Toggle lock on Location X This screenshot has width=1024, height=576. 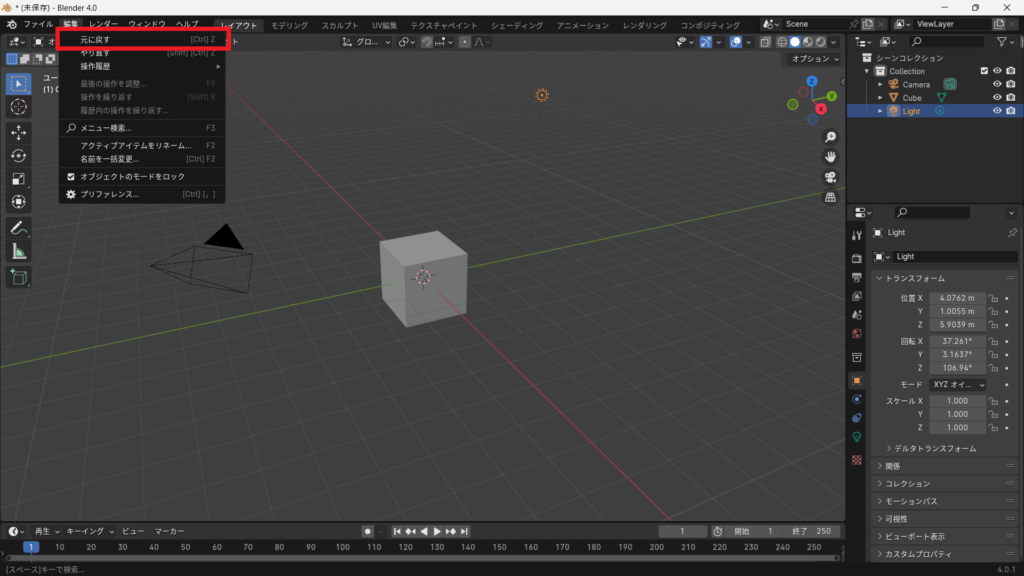pos(993,298)
